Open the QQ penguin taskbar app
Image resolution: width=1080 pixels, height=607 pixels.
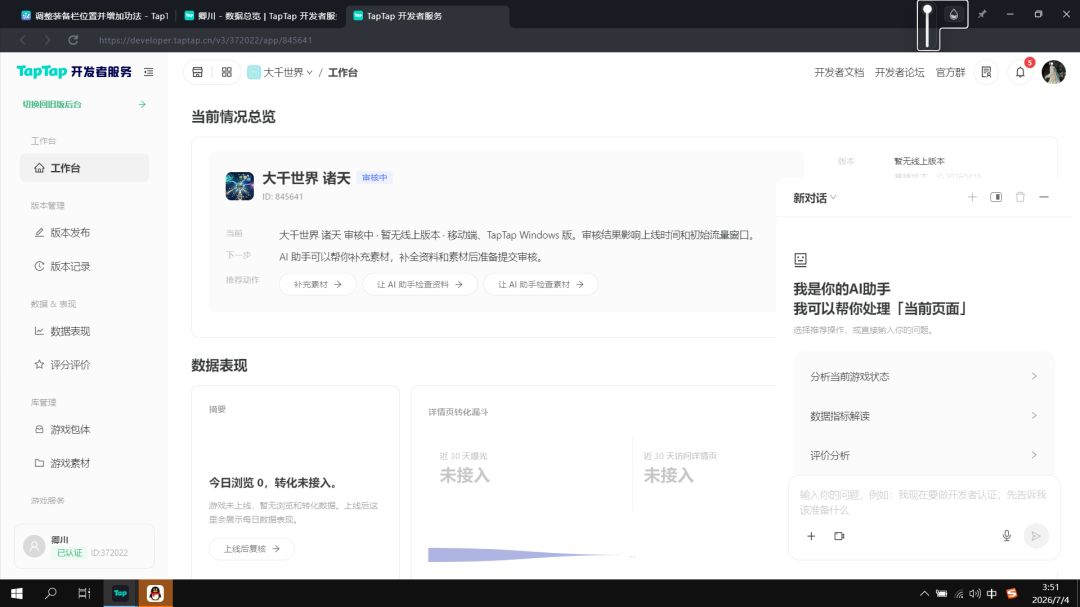click(155, 593)
